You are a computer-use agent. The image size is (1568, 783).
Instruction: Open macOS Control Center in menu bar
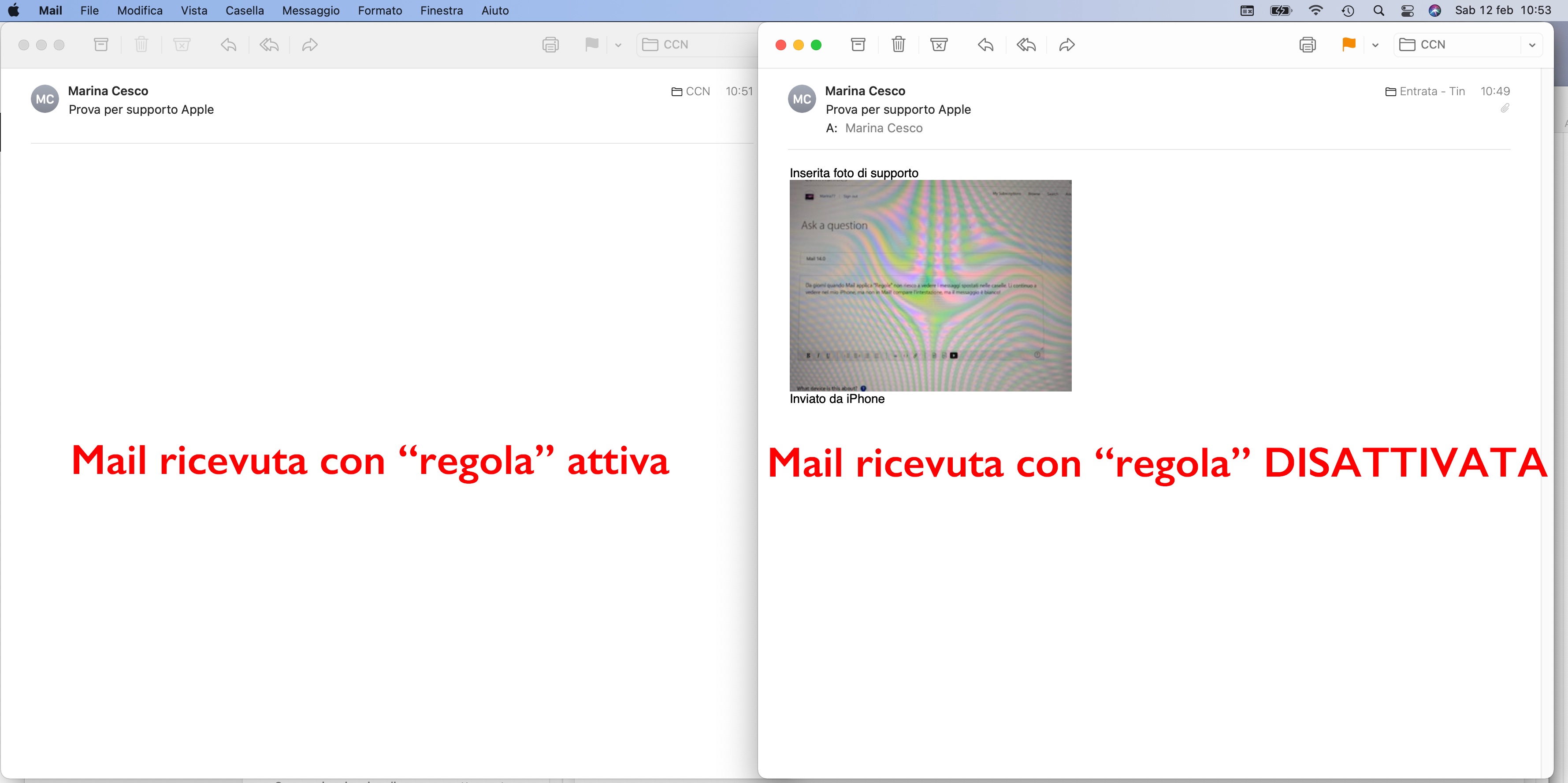point(1407,10)
